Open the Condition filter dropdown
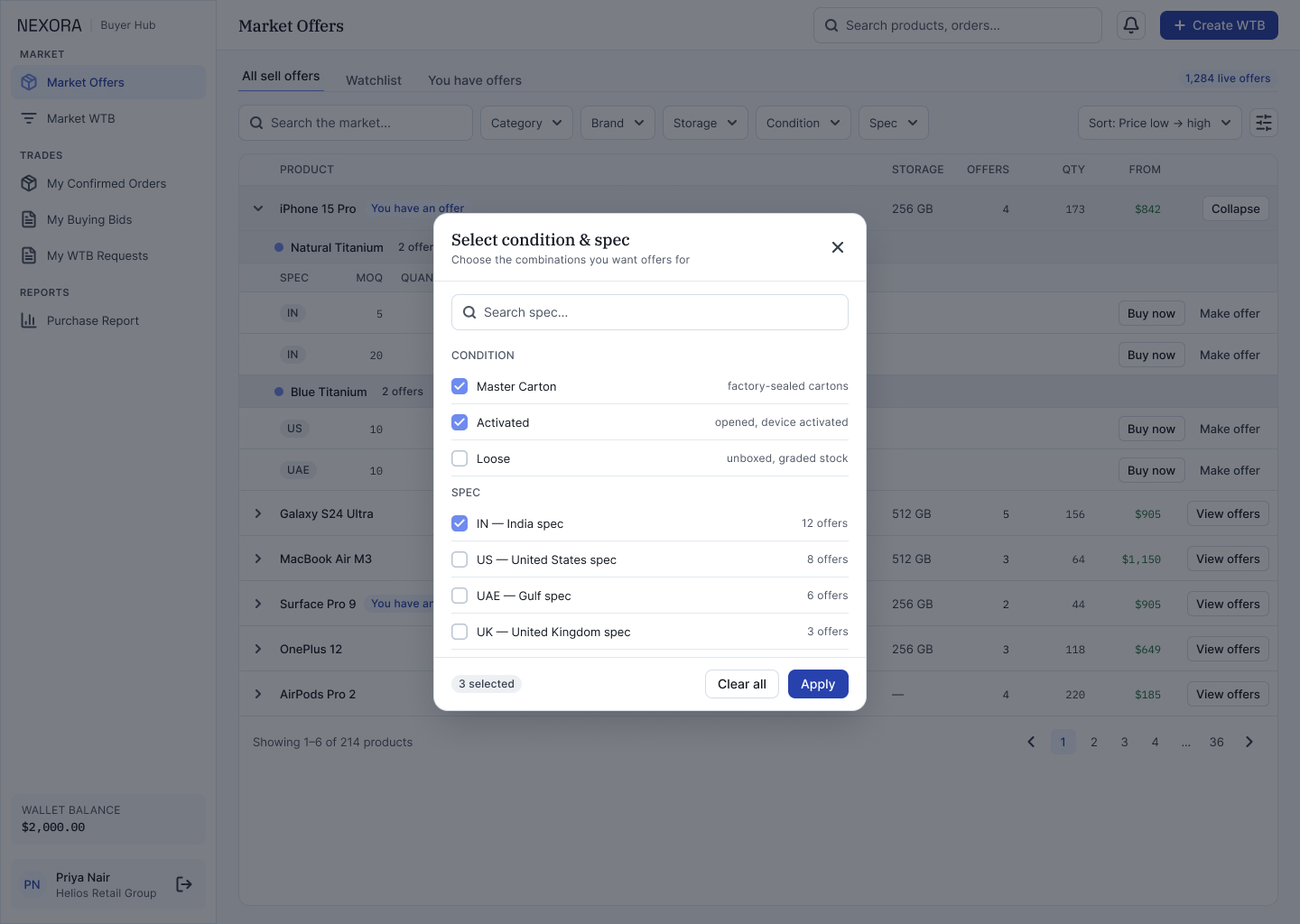 point(803,123)
